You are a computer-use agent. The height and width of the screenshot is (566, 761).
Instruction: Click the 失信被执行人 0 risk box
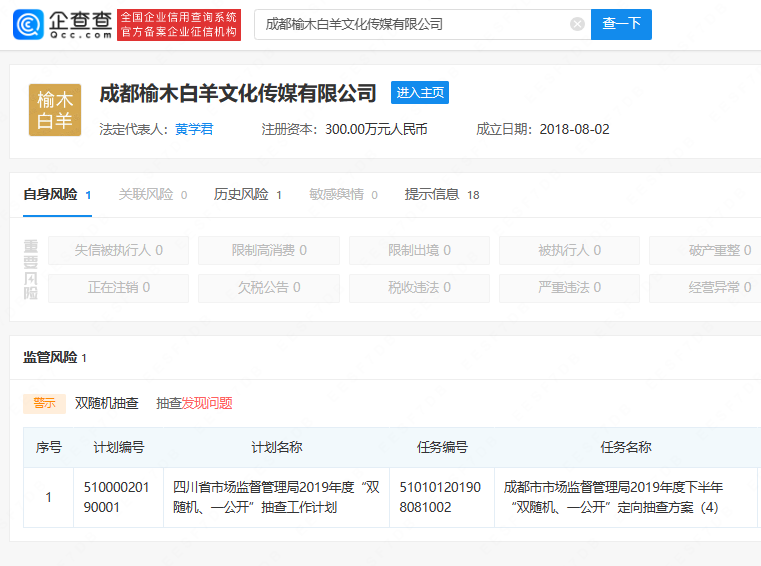[x=118, y=250]
